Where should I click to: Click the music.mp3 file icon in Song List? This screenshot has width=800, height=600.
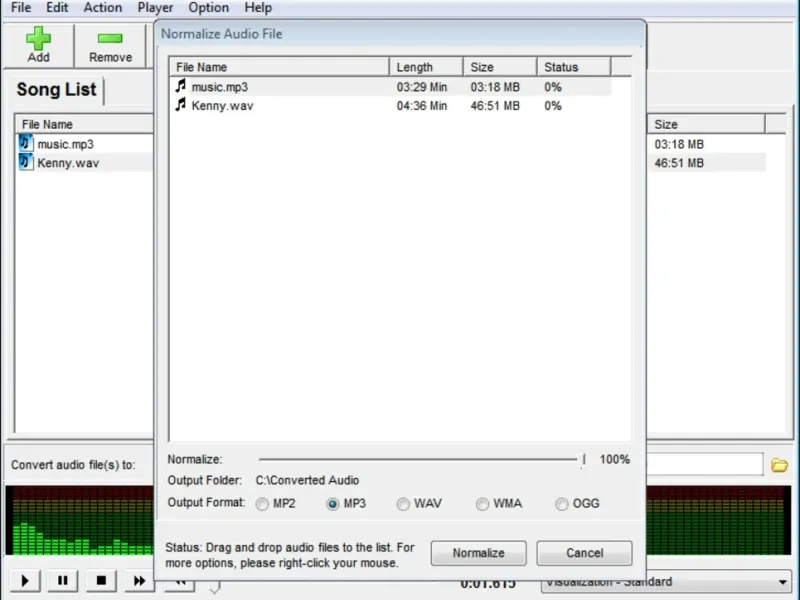tap(26, 143)
